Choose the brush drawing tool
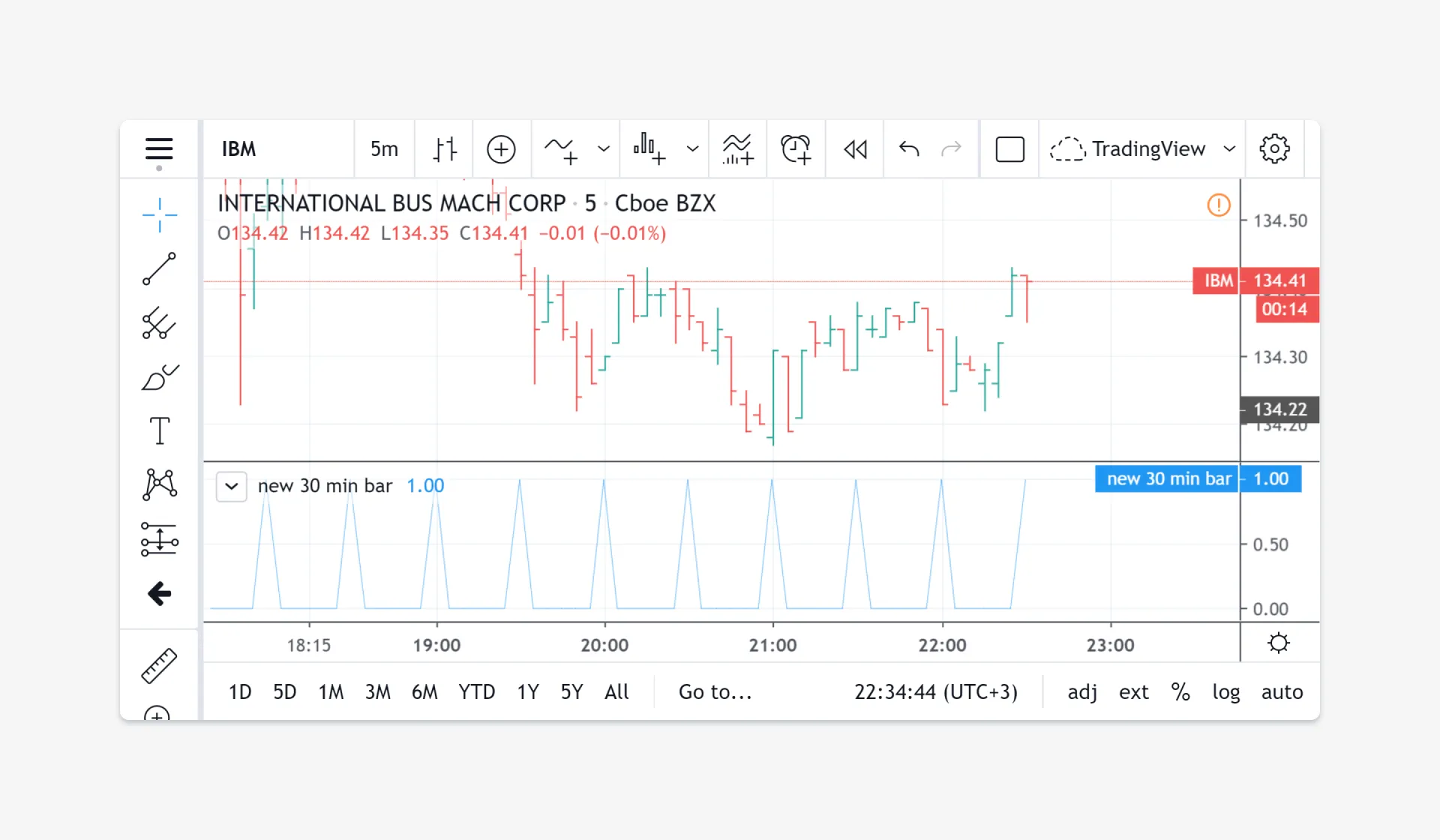The width and height of the screenshot is (1440, 840). [159, 377]
